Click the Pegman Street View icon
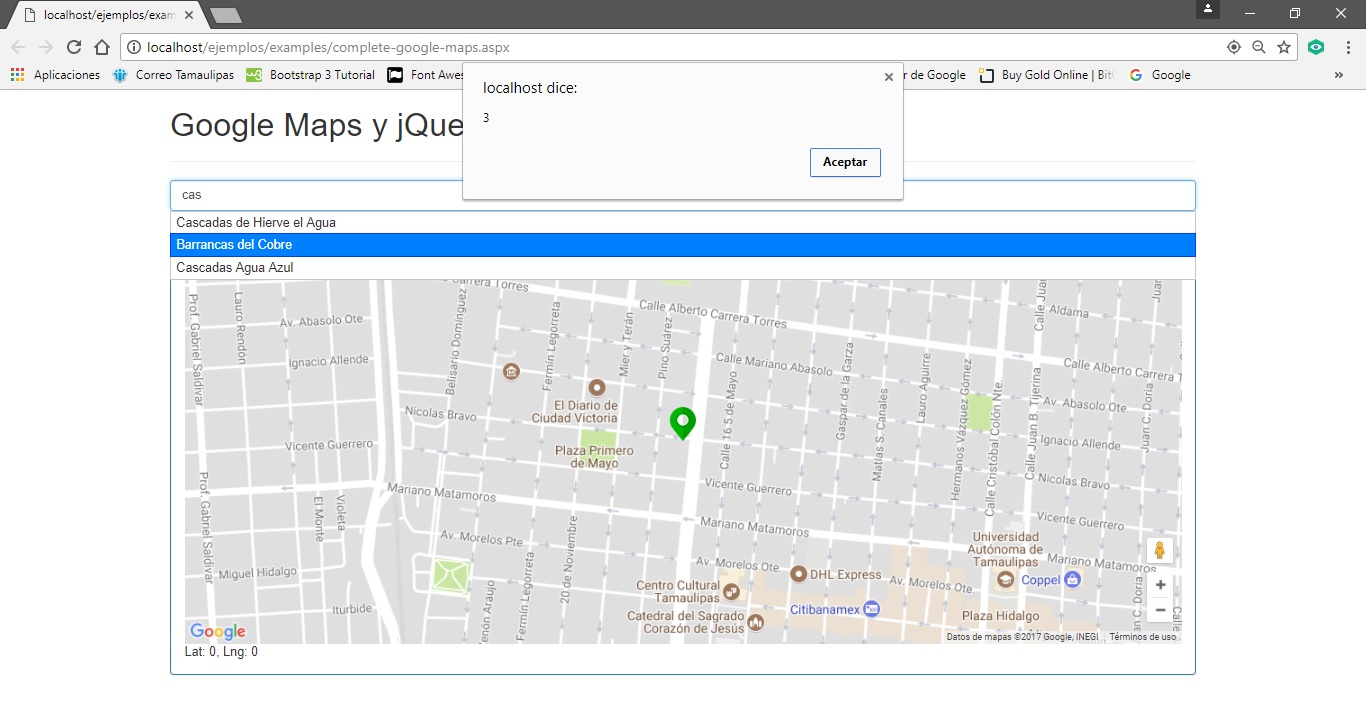 [x=1159, y=549]
